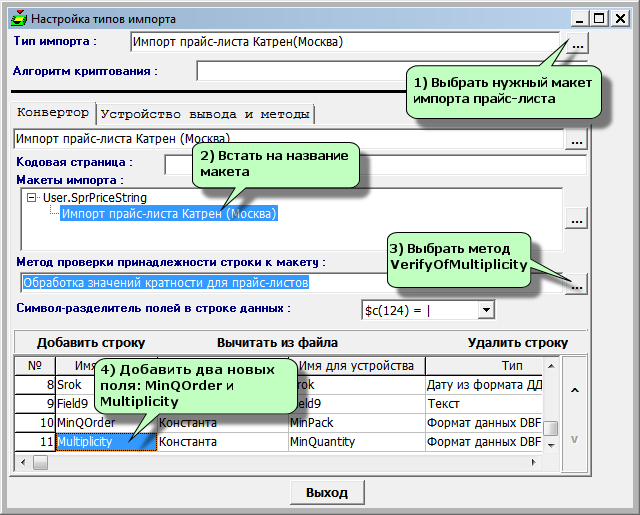The image size is (640, 515).
Task: Click Добавить строку button
Action: coord(91,343)
